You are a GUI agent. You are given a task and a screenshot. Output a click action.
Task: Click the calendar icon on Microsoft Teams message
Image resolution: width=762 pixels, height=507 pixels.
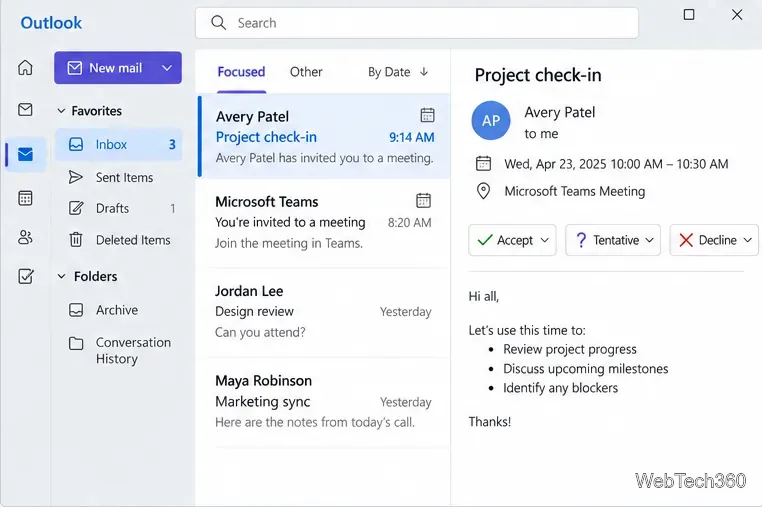coord(423,200)
